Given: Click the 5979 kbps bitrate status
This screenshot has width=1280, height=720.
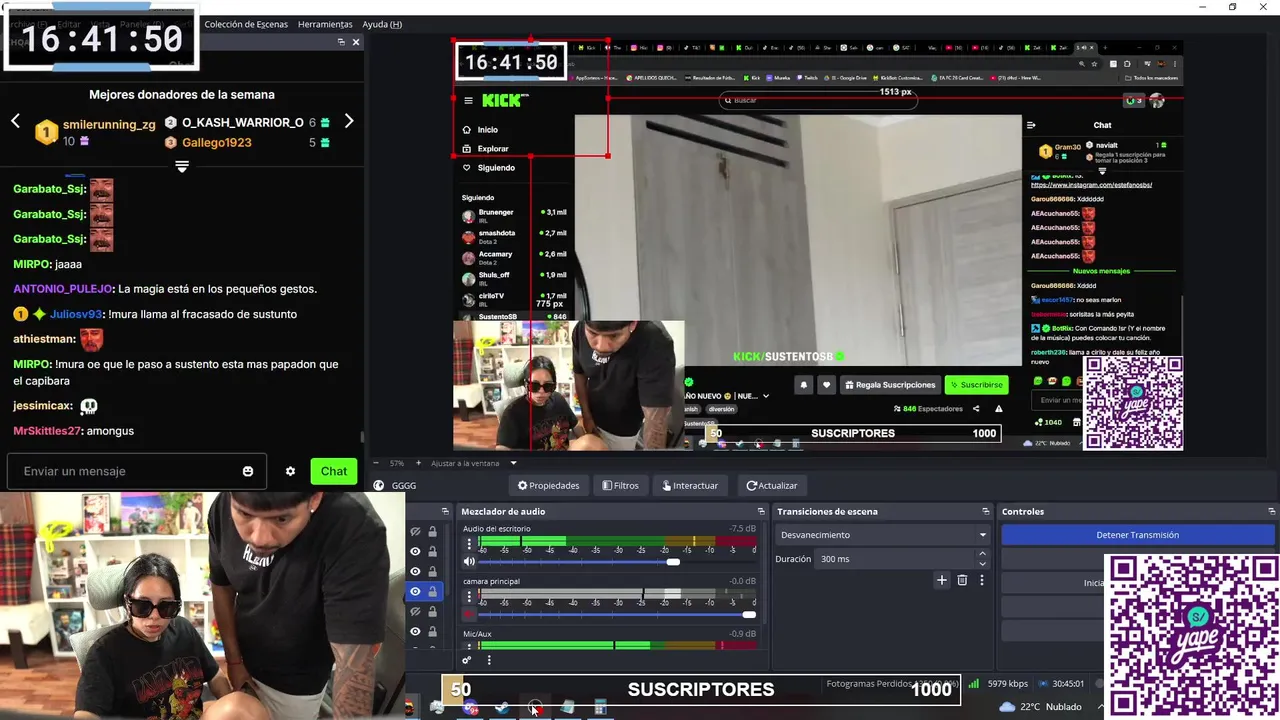Looking at the screenshot, I should pos(1007,684).
